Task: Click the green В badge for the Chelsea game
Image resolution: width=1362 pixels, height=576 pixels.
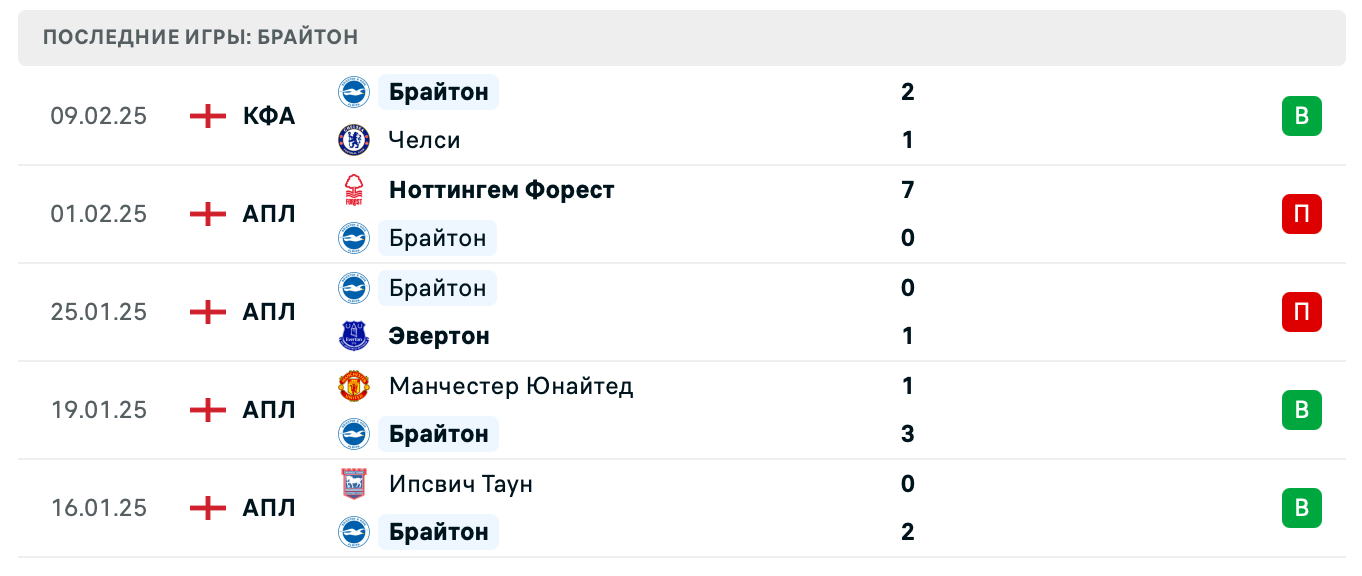Action: [x=1301, y=116]
